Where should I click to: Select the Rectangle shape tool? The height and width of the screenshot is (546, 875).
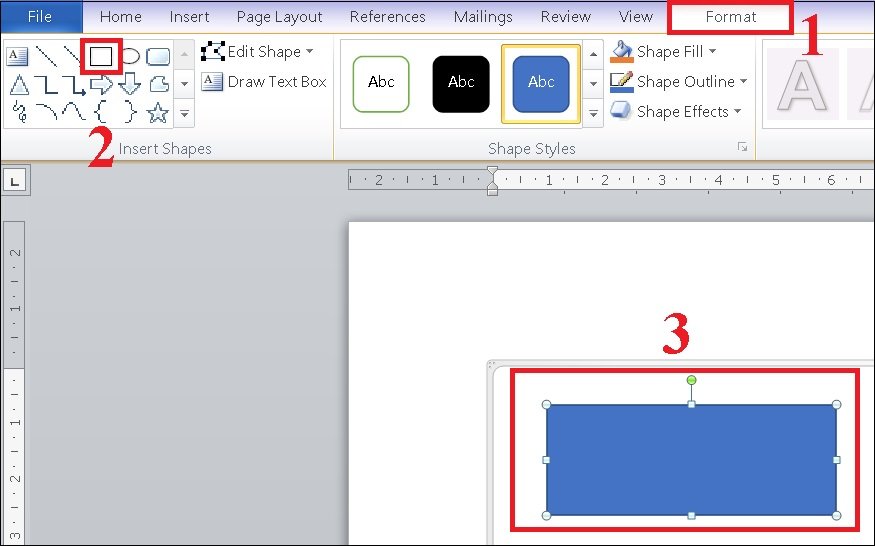click(101, 56)
